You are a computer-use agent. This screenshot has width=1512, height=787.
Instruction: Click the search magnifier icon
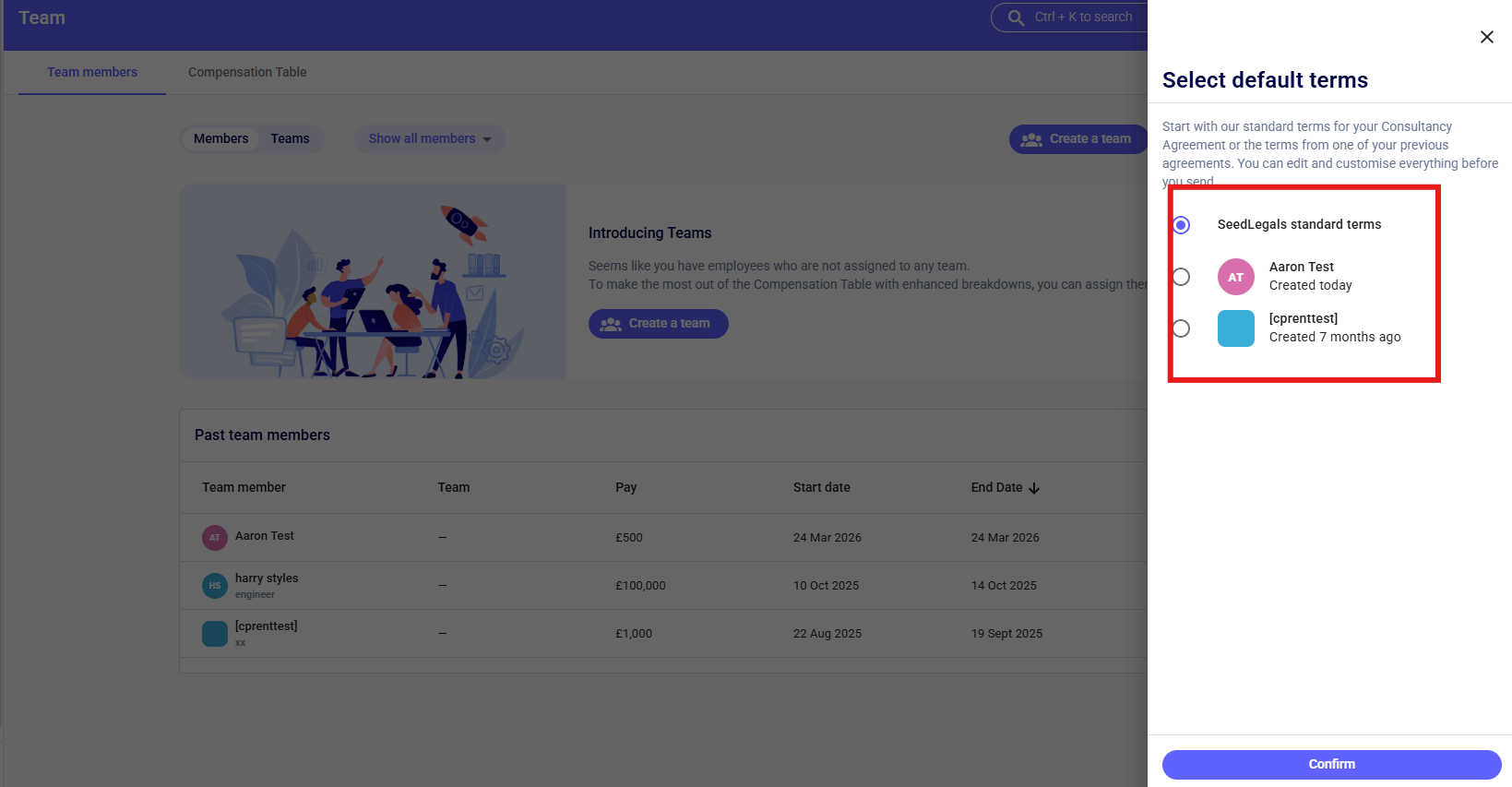click(1016, 18)
